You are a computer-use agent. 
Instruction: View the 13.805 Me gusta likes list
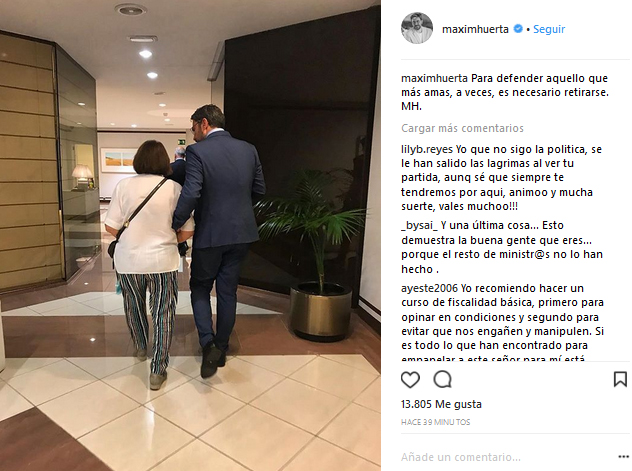pyautogui.click(x=441, y=404)
